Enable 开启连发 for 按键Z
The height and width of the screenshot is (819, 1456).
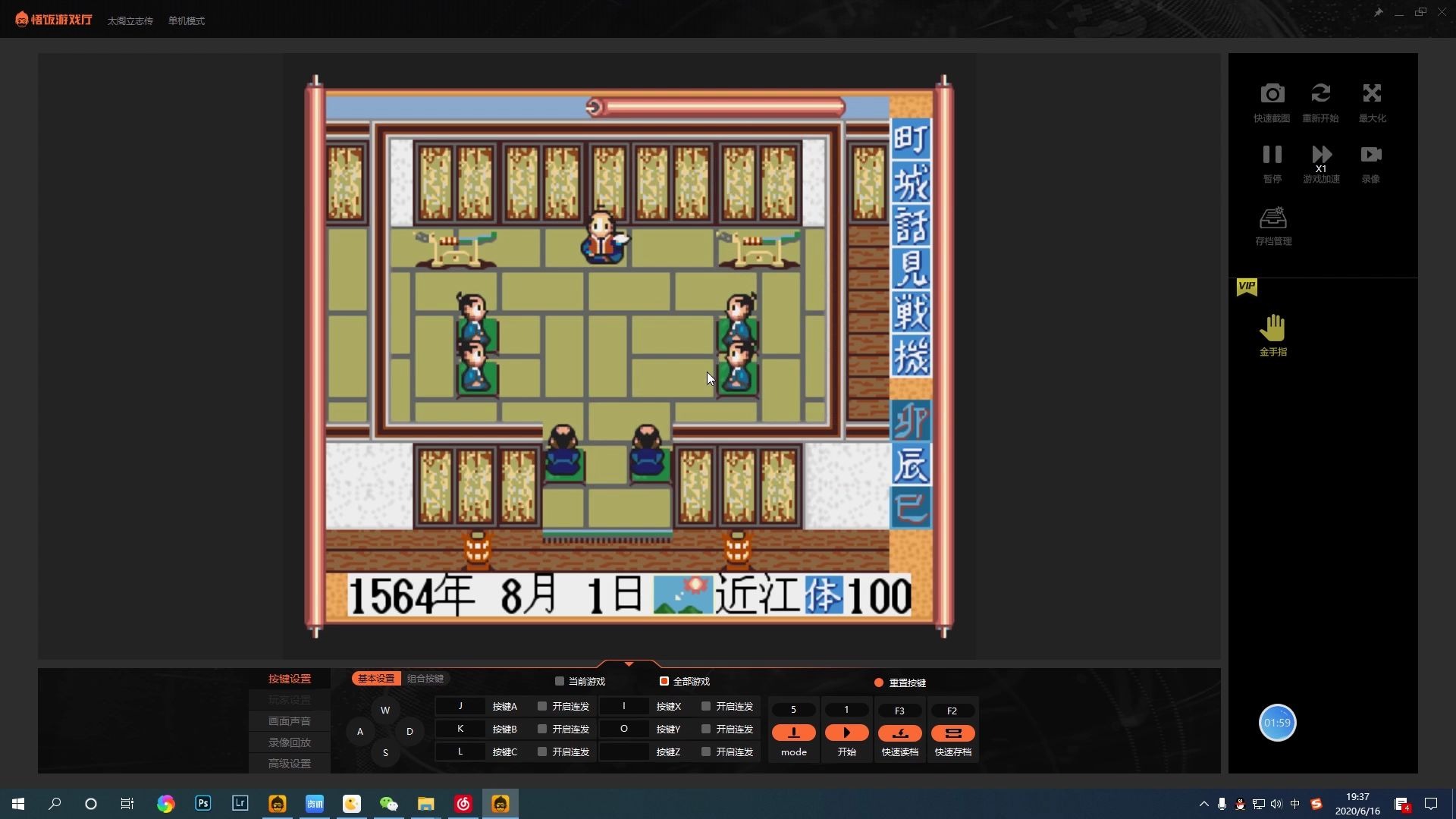706,752
